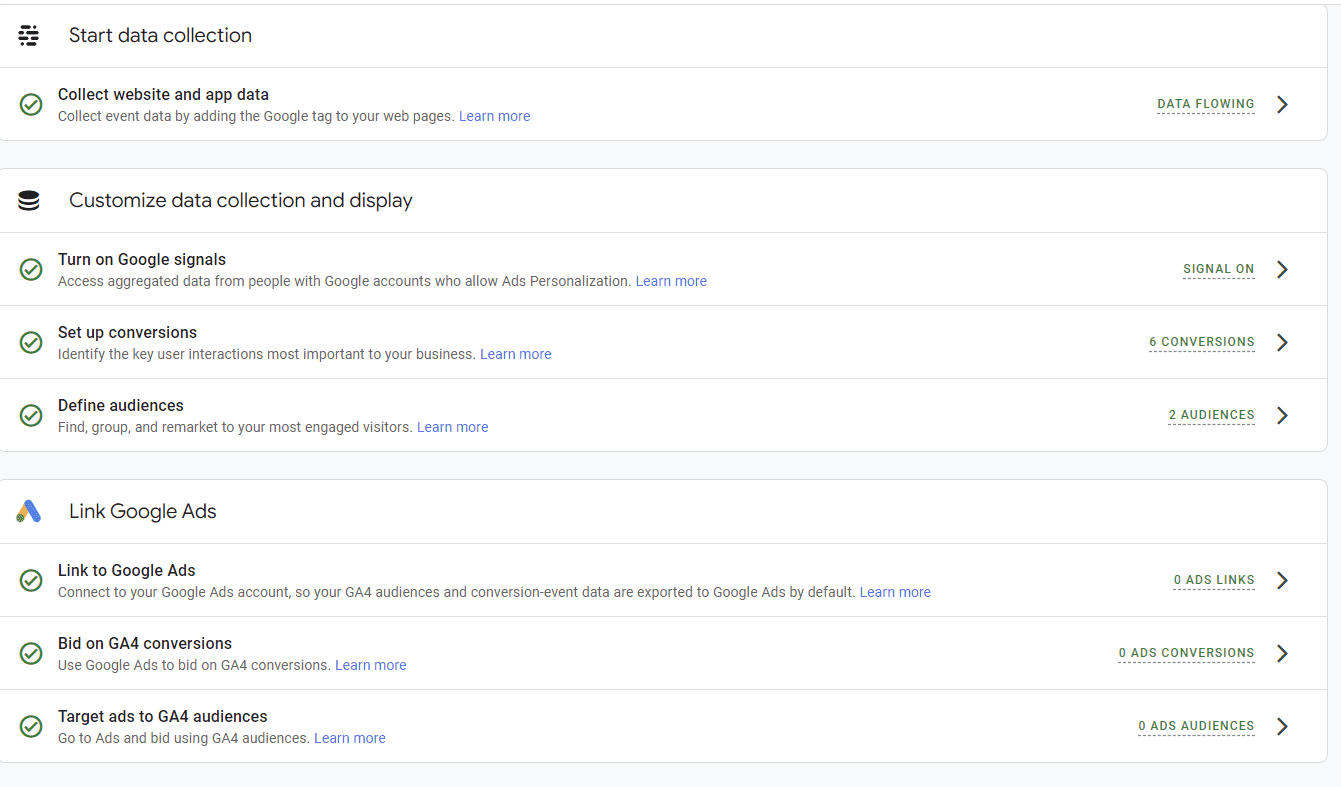The width and height of the screenshot is (1341, 787).
Task: Expand the Bid on GA4 conversions chevron
Action: coord(1282,653)
